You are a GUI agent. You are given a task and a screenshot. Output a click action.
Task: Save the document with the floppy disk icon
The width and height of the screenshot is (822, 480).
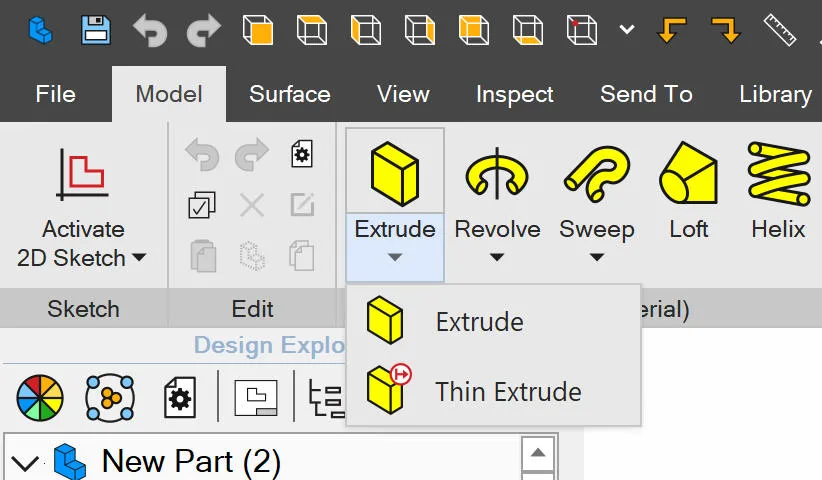pos(95,30)
